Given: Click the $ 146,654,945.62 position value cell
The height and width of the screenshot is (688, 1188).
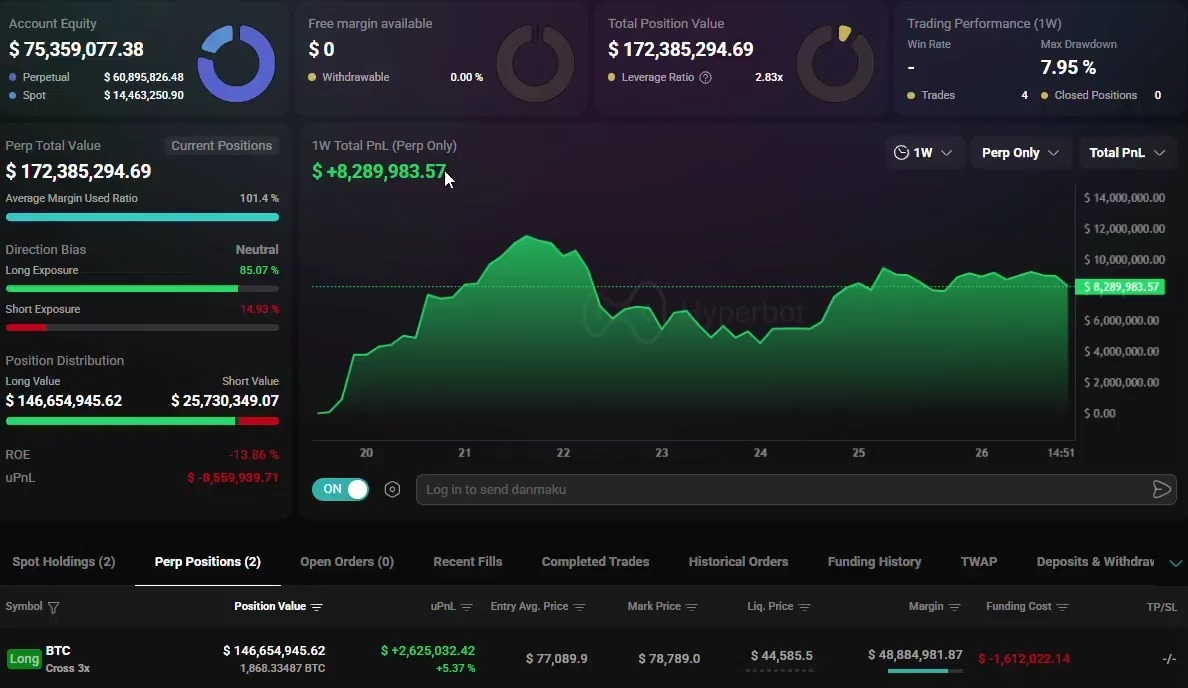Looking at the screenshot, I should pos(274,650).
